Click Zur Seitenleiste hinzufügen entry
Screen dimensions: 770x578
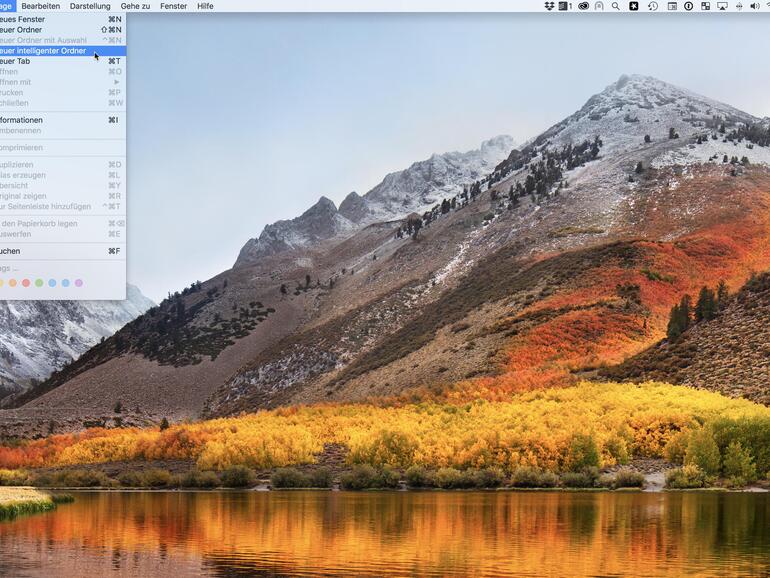pyautogui.click(x=63, y=206)
